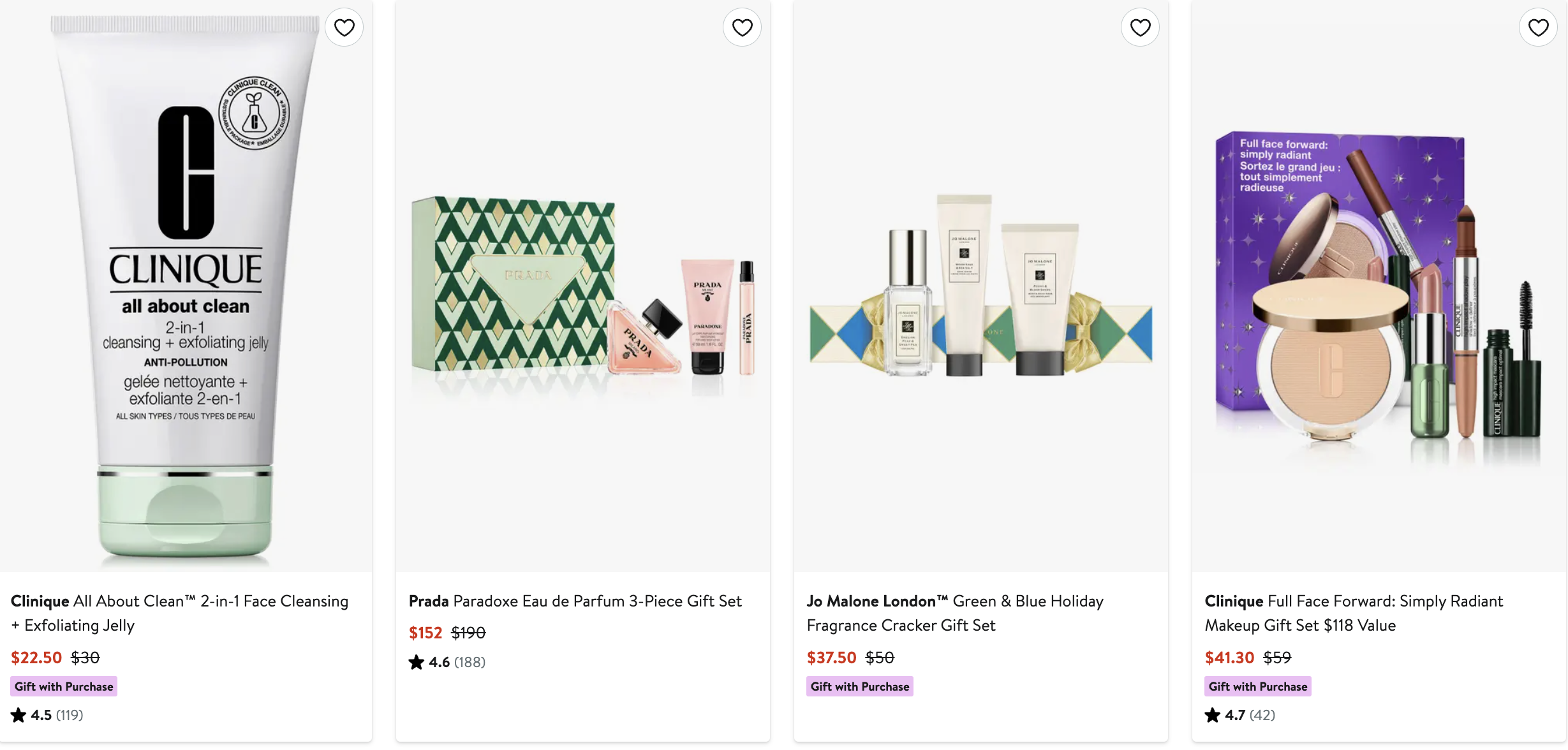This screenshot has width=1568, height=750.
Task: Open Jo Malone fragrance cracker image
Action: click(980, 287)
